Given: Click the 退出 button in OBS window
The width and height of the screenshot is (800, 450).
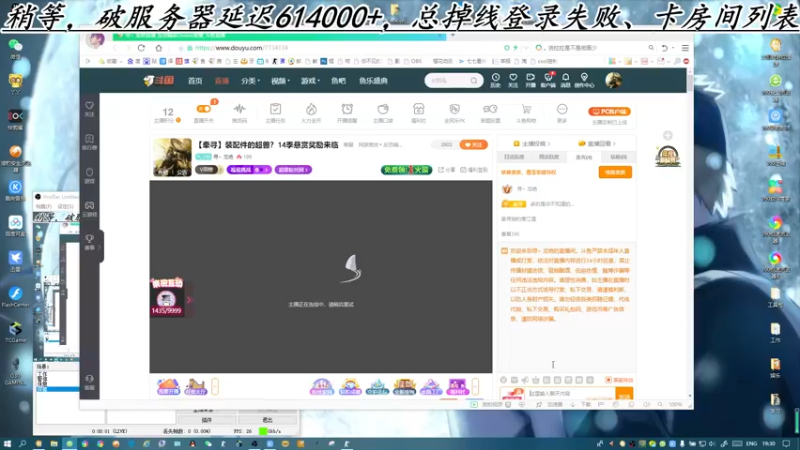Looking at the screenshot, I should point(267,420).
